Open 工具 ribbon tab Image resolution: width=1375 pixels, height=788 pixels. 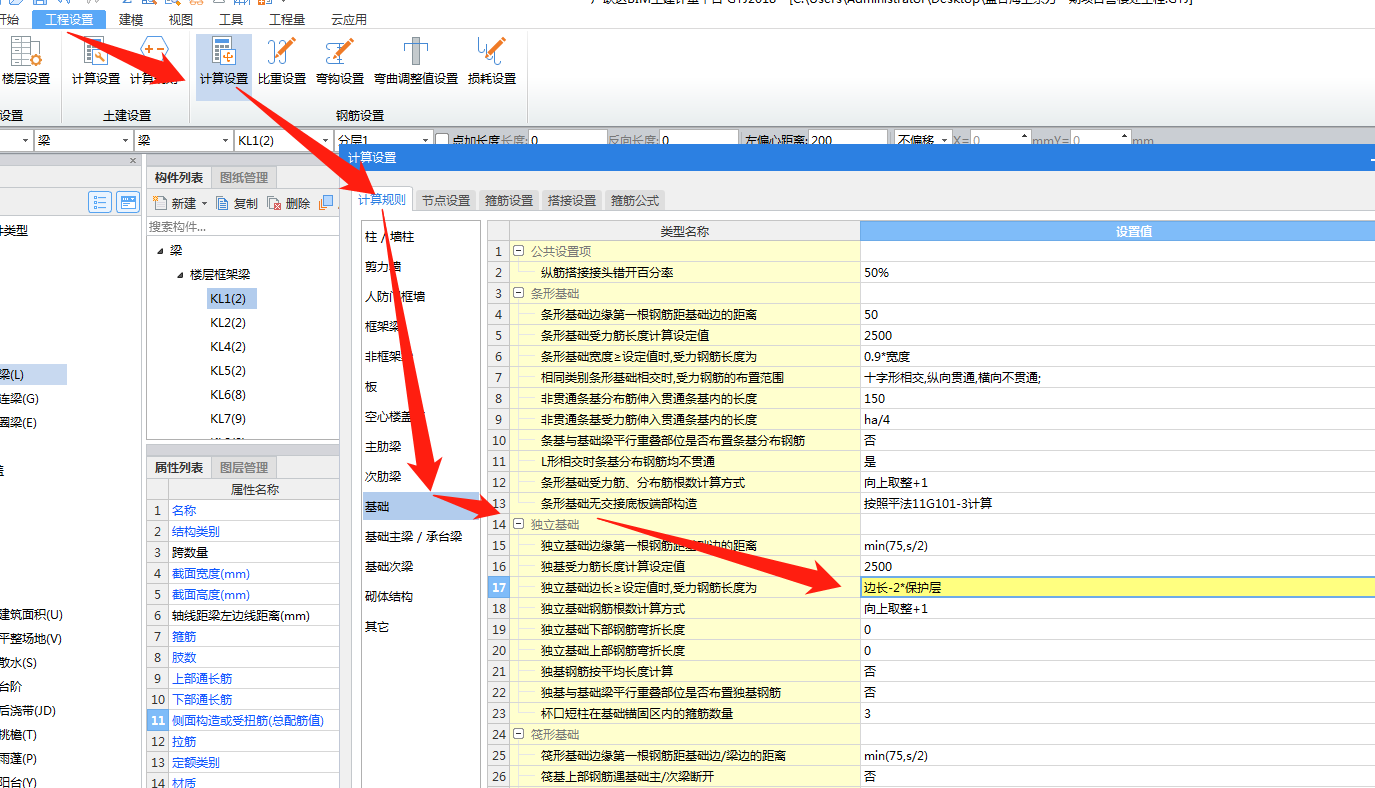pos(231,19)
